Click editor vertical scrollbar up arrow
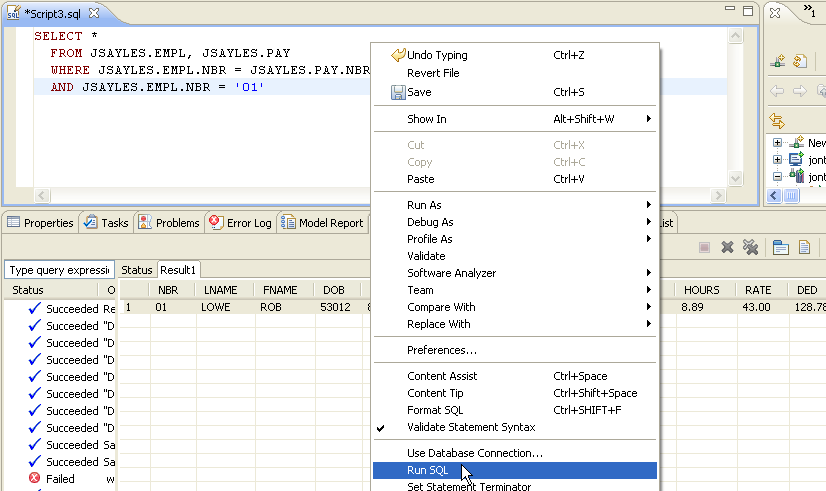The image size is (826, 491). tap(735, 36)
